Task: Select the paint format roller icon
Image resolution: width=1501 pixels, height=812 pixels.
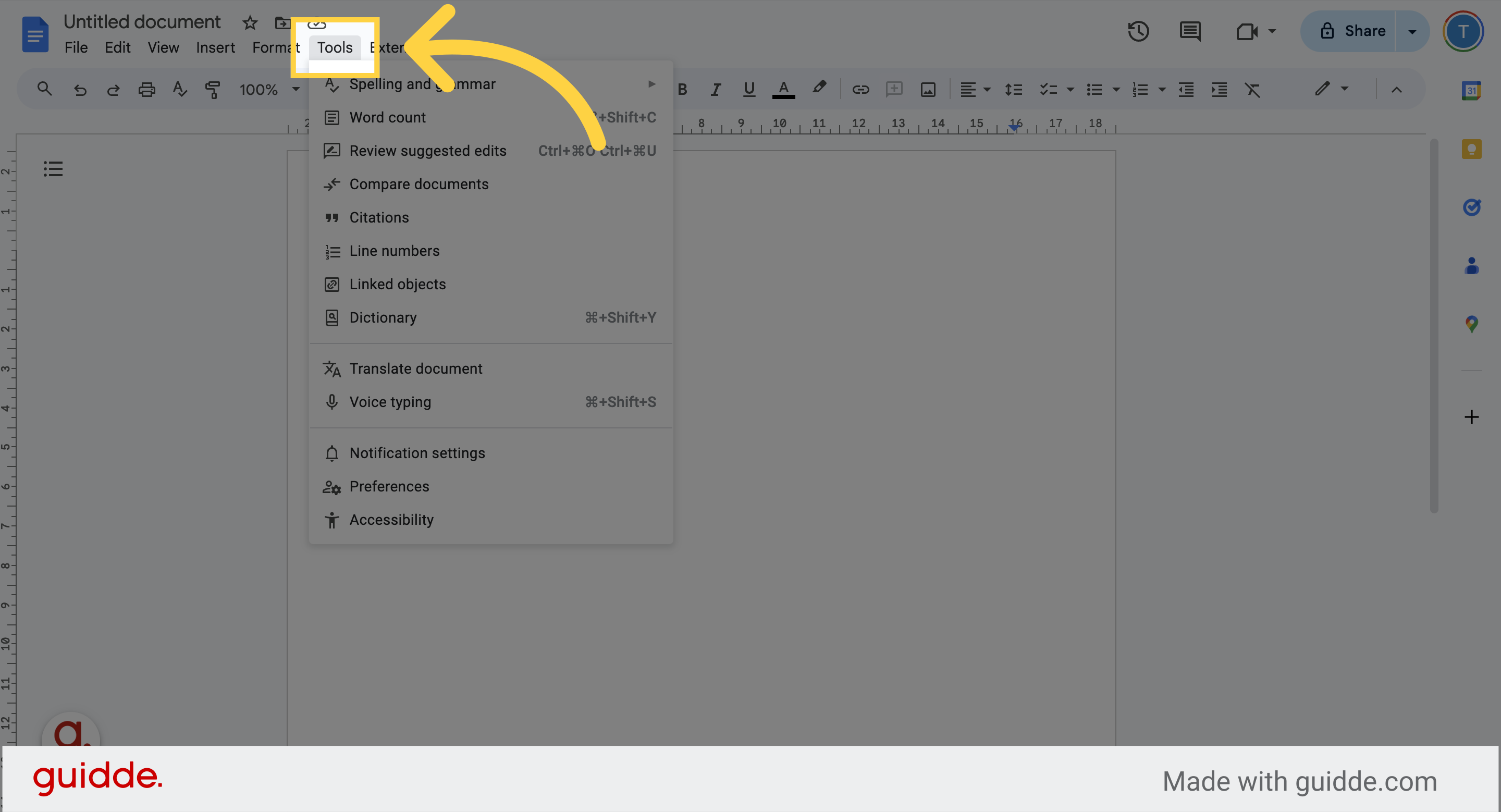Action: click(213, 90)
